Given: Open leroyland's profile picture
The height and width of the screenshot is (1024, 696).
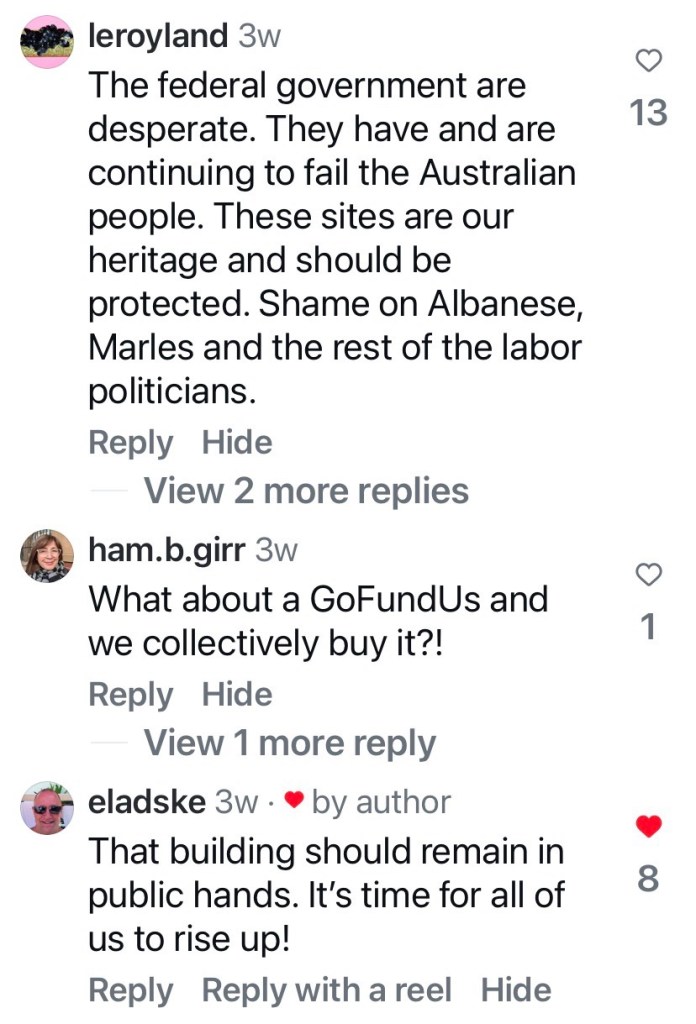Looking at the screenshot, I should point(46,42).
